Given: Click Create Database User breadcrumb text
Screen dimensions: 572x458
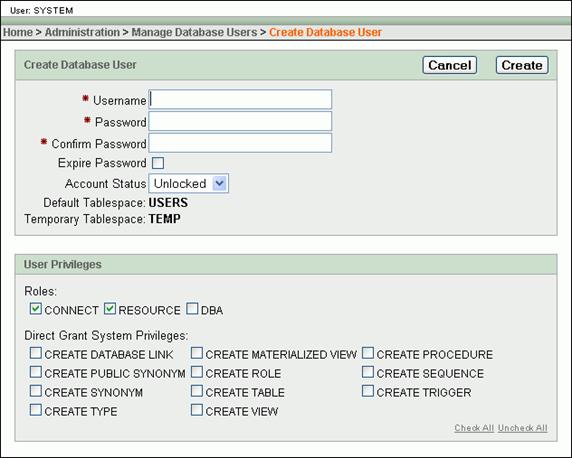Looking at the screenshot, I should [325, 32].
